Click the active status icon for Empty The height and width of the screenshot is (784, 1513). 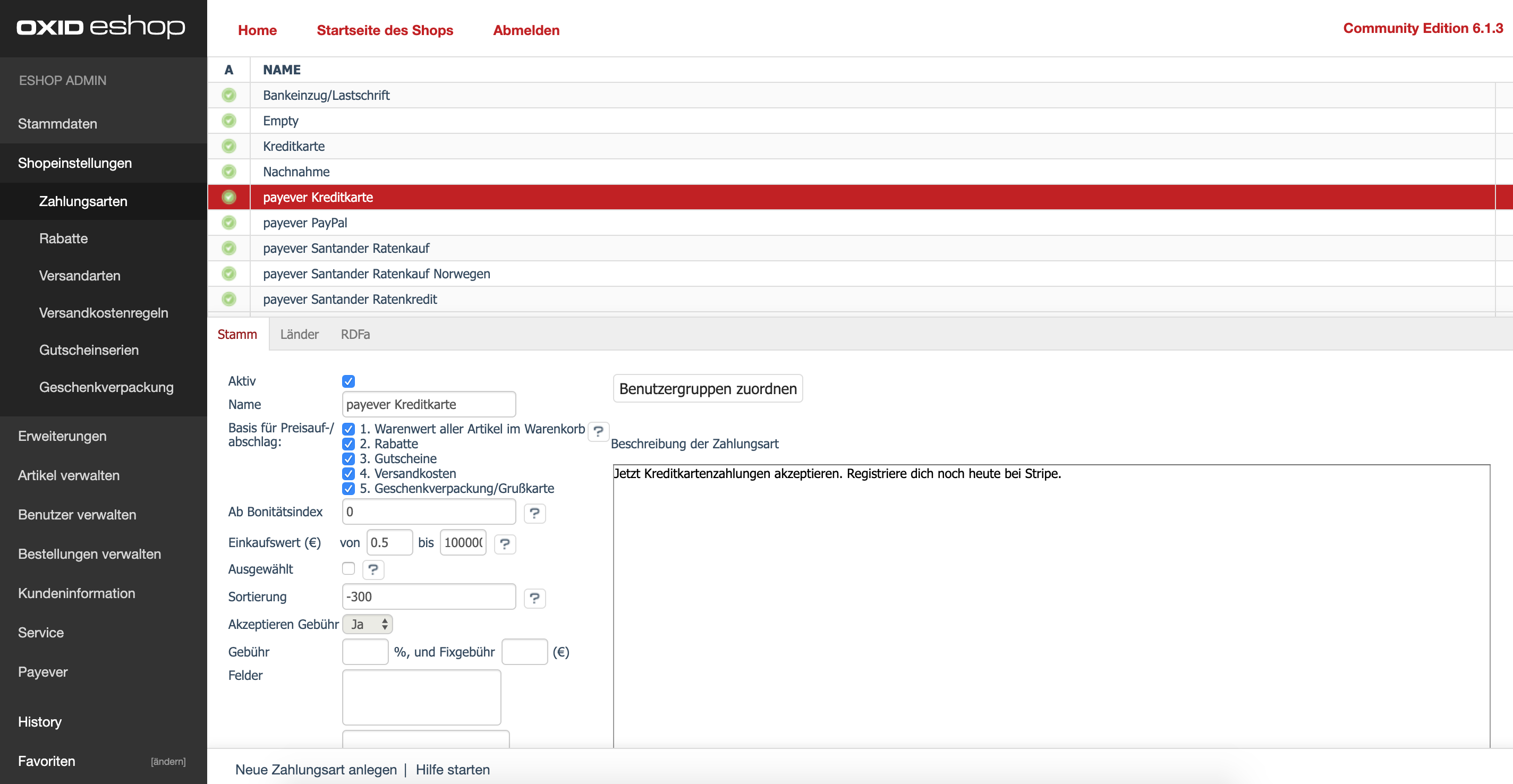[x=228, y=121]
